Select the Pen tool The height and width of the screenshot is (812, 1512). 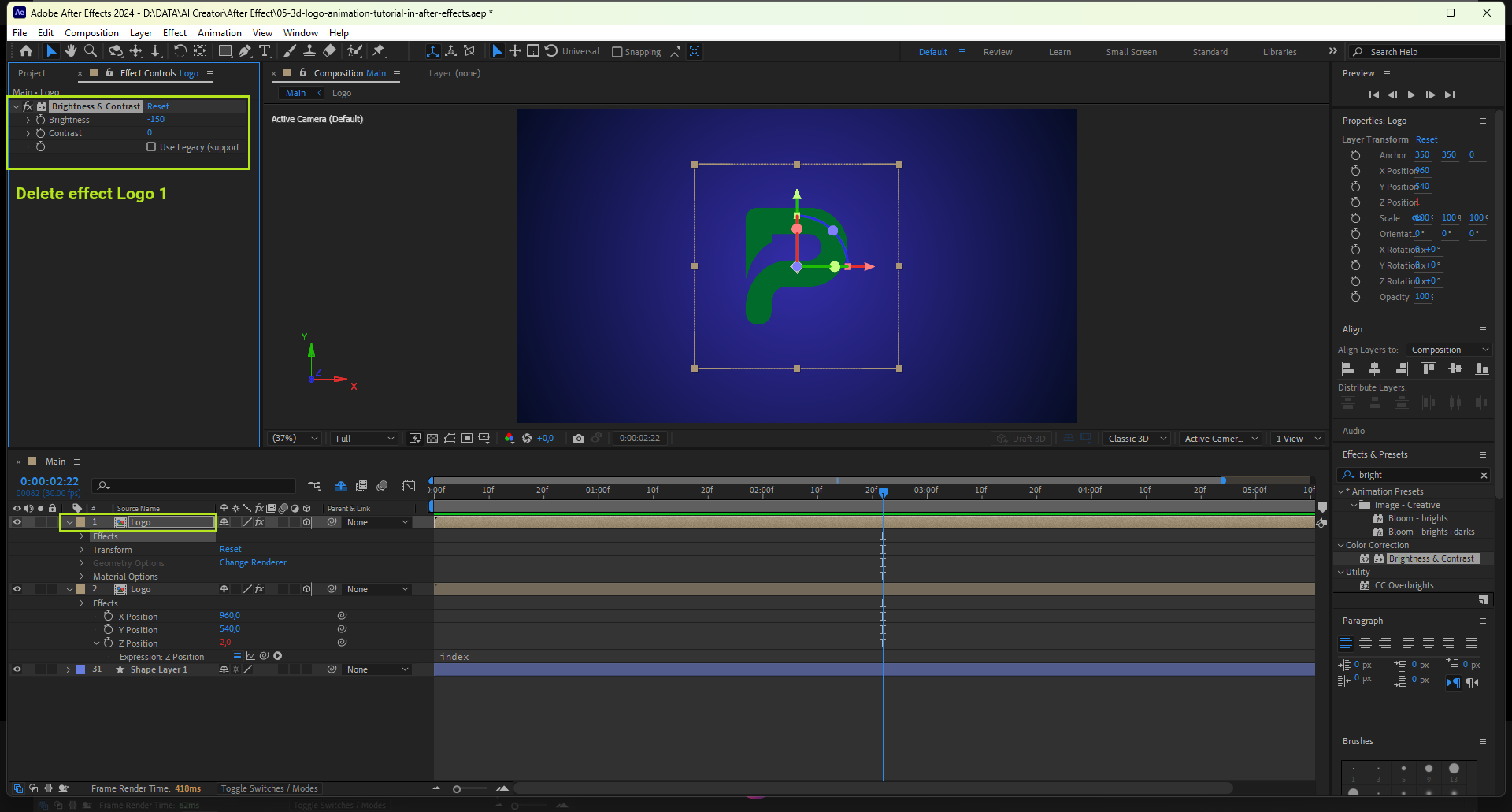245,51
